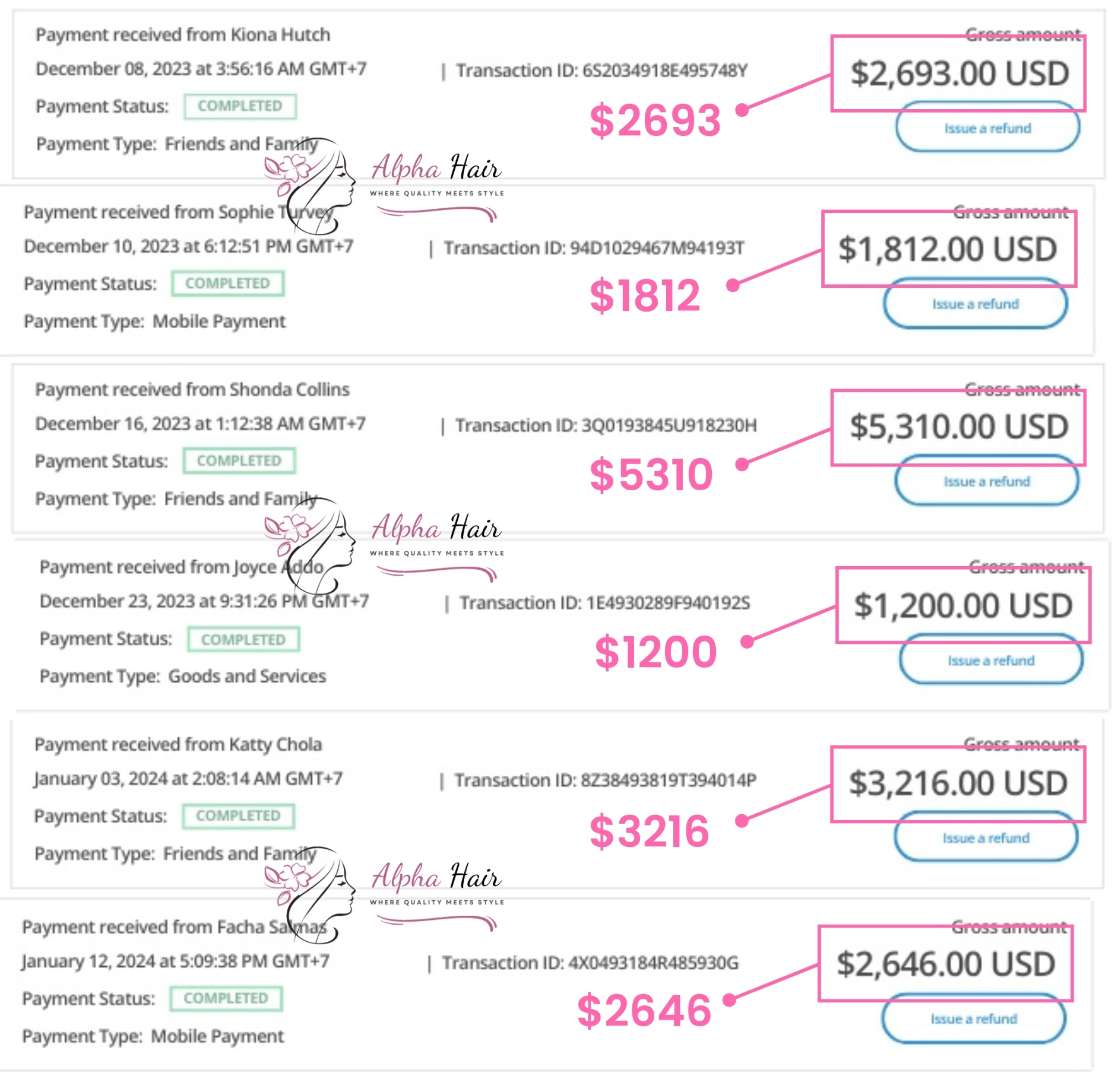Select transaction ID 3Q0193845U918230H
This screenshot has width=1118, height=1092.
pyautogui.click(x=668, y=426)
